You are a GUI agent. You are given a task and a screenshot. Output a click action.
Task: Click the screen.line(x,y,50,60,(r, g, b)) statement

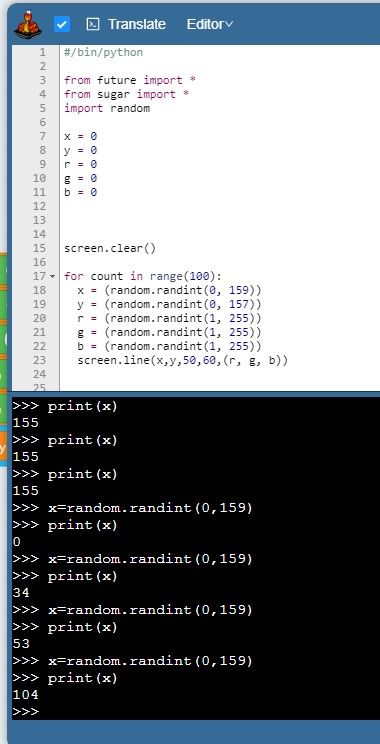tap(183, 361)
